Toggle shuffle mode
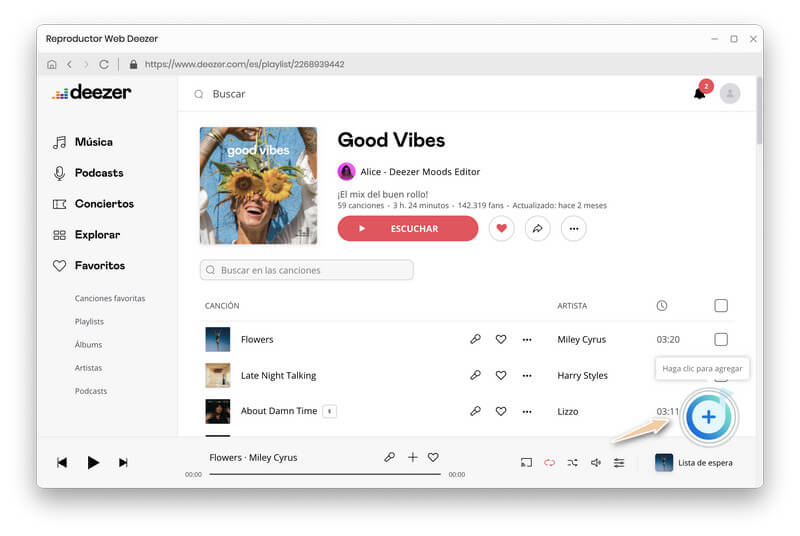This screenshot has height=536, width=800. [x=572, y=463]
